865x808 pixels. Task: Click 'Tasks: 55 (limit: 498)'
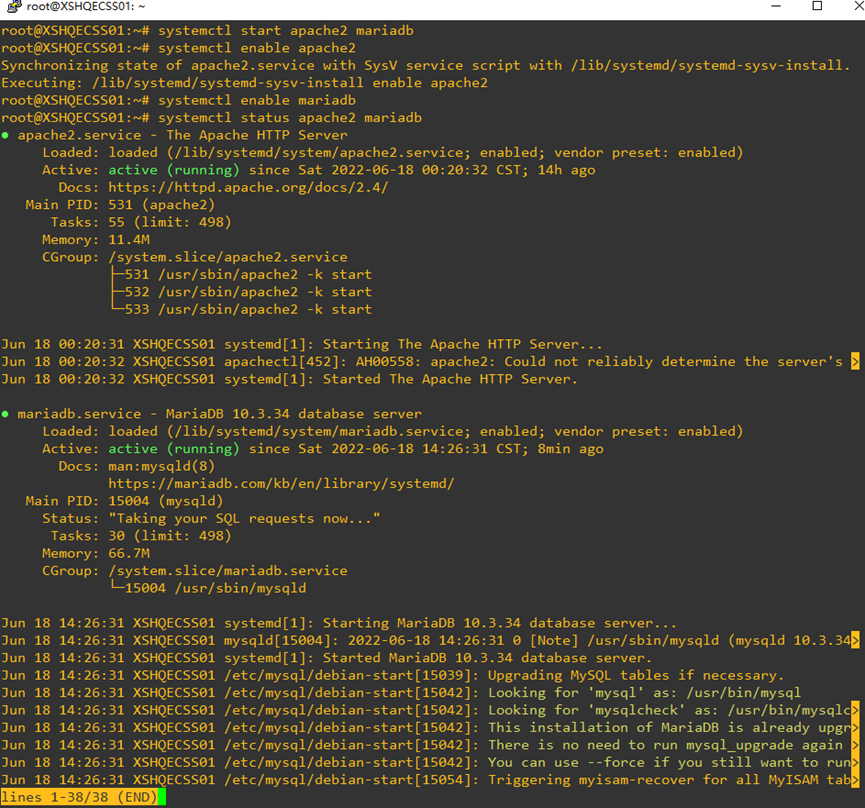(141, 222)
